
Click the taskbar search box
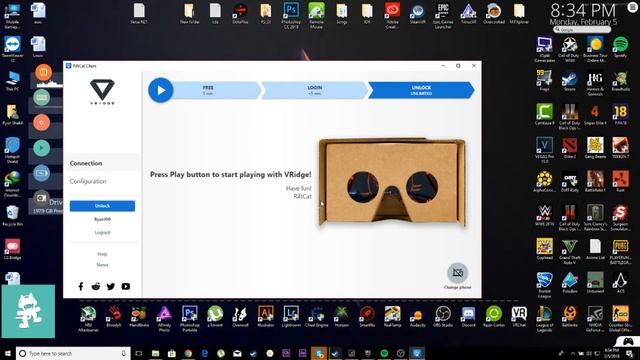[x=73, y=353]
